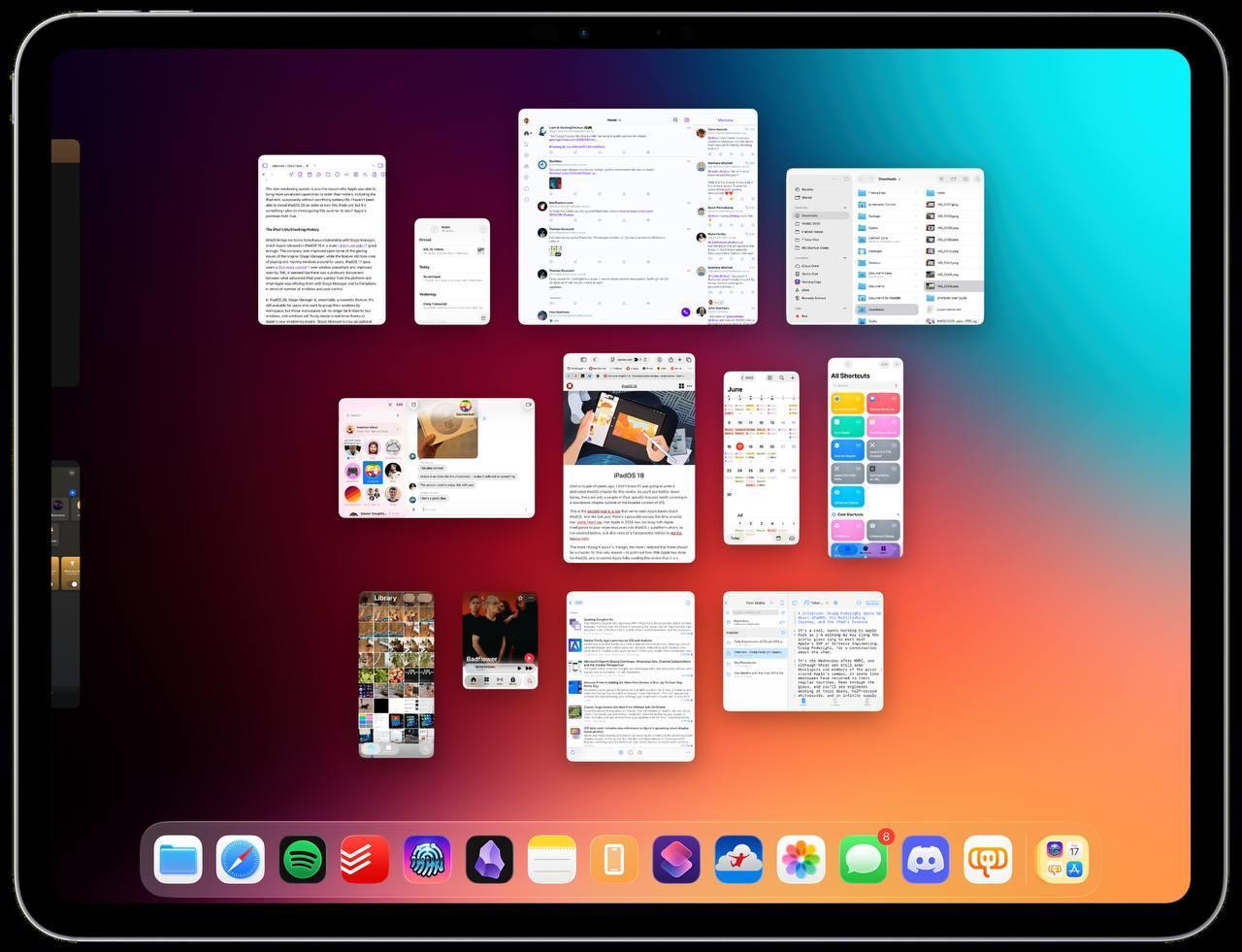Viewport: 1242px width, 952px height.
Task: Pick the Badflower music player window
Action: pos(500,640)
